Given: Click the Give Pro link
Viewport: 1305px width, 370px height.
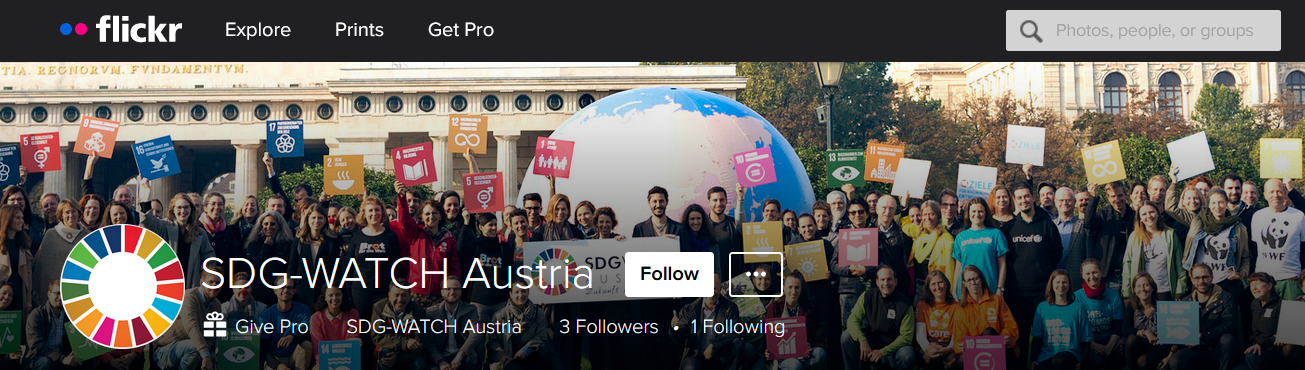Looking at the screenshot, I should point(272,327).
